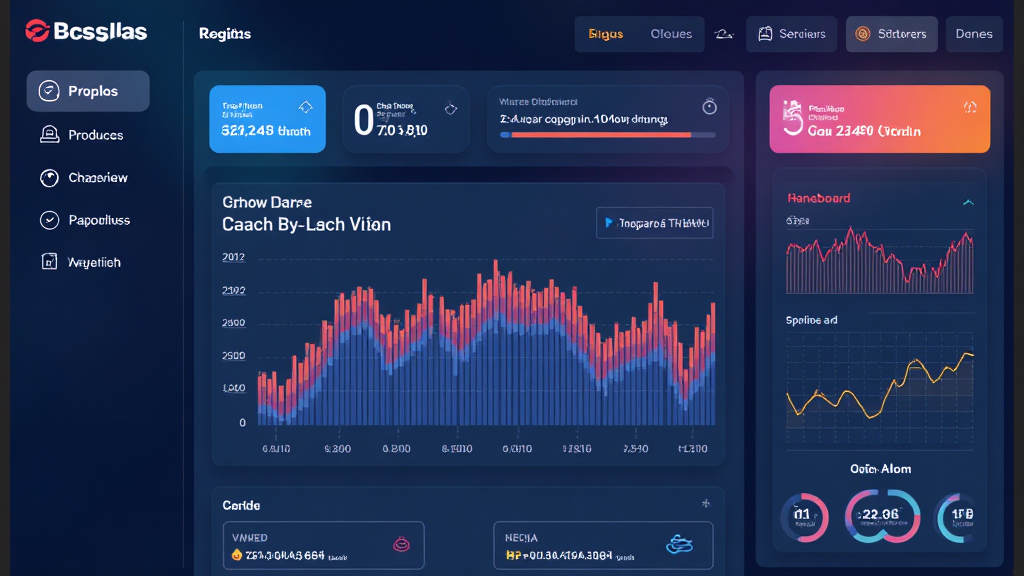This screenshot has height=576, width=1024.
Task: Click the Produces sidebar icon
Action: 49,135
